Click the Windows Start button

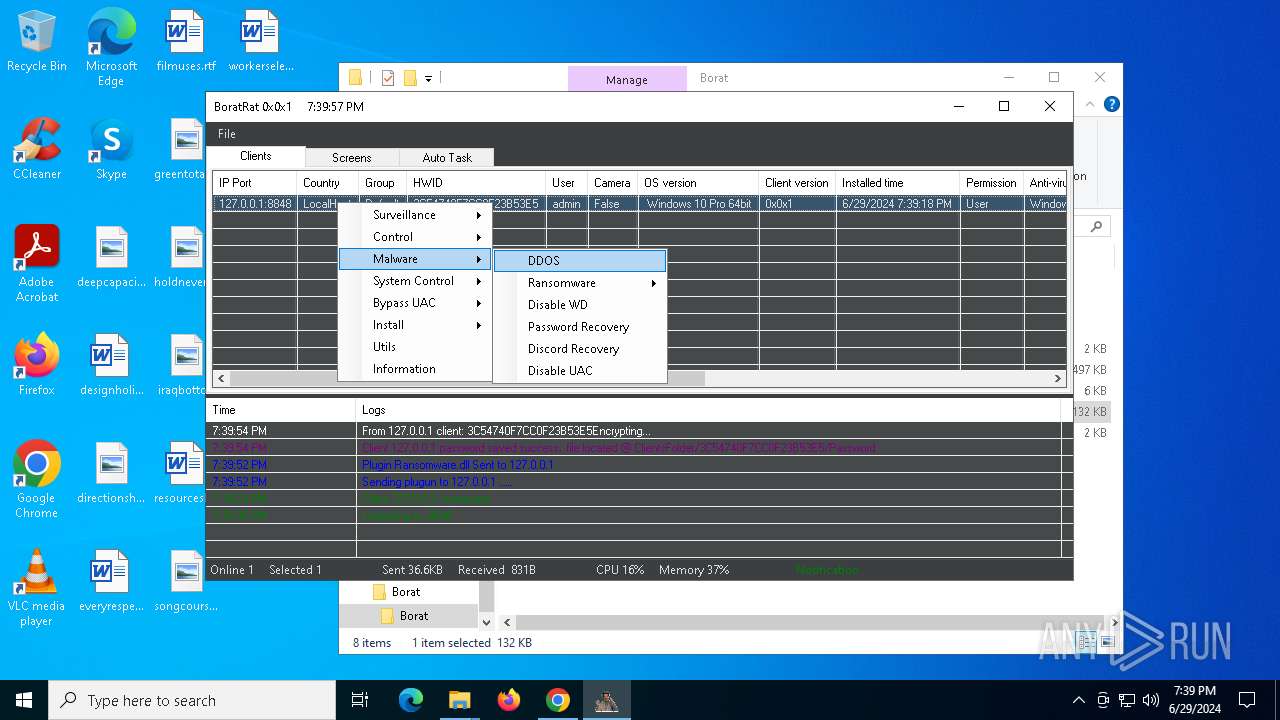tap(24, 700)
